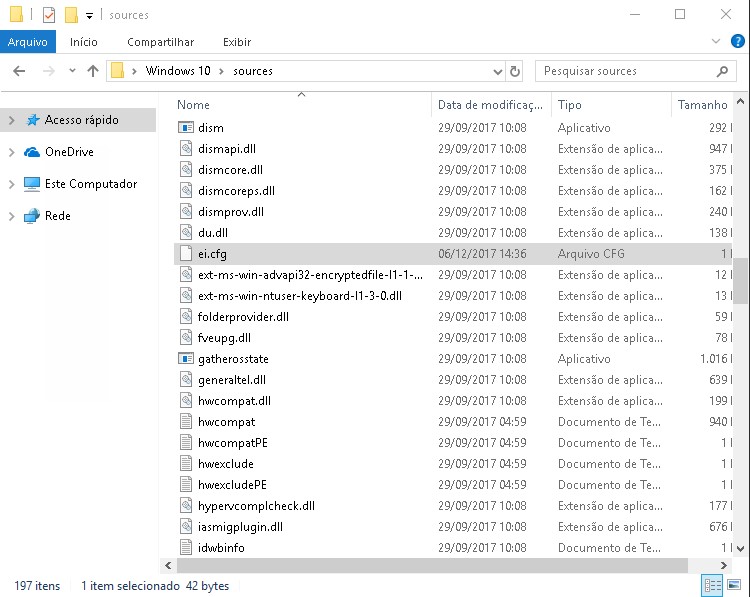Click the iasmigplugin.dll file name

[x=240, y=527]
